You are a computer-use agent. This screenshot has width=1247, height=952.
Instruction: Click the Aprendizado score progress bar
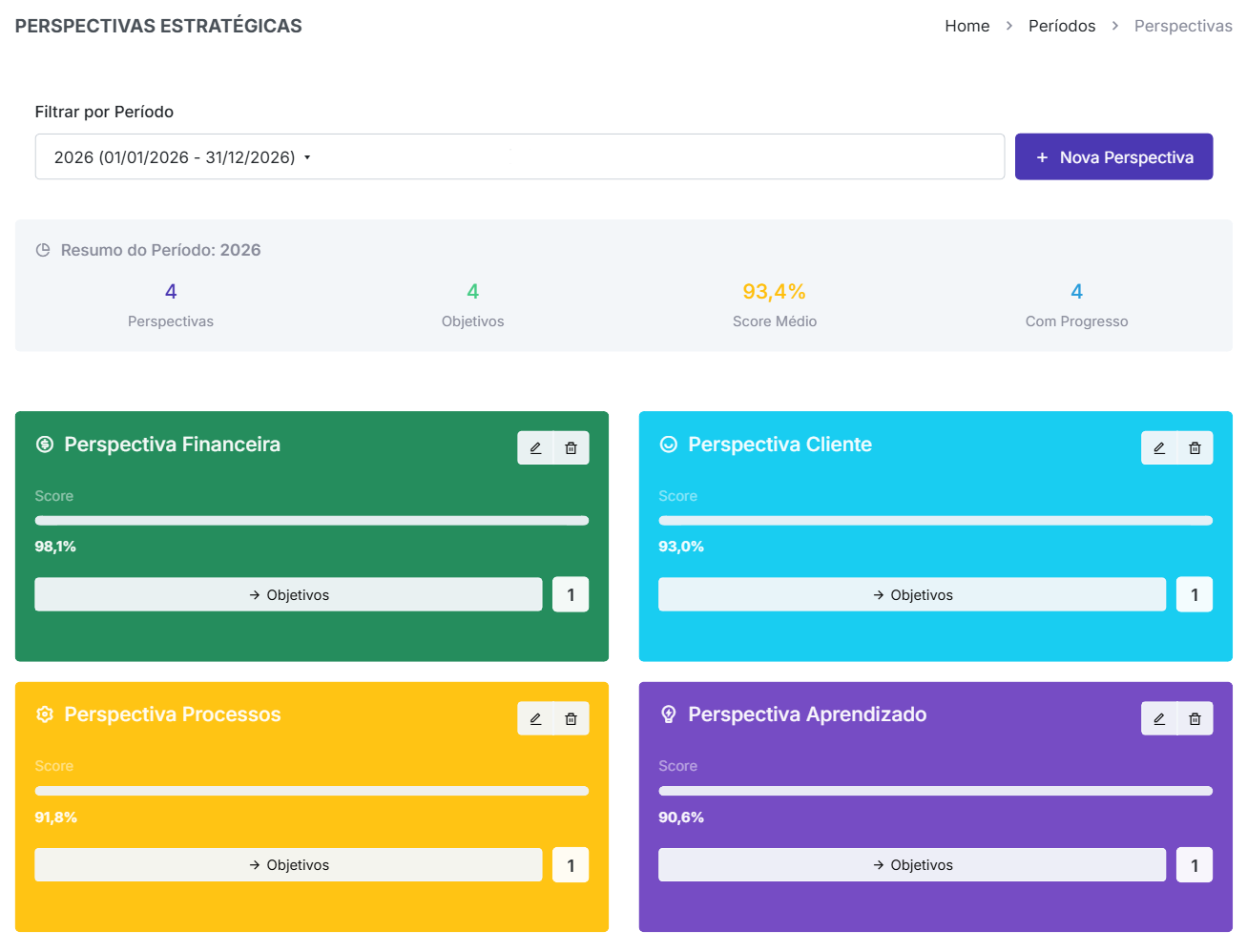(936, 791)
